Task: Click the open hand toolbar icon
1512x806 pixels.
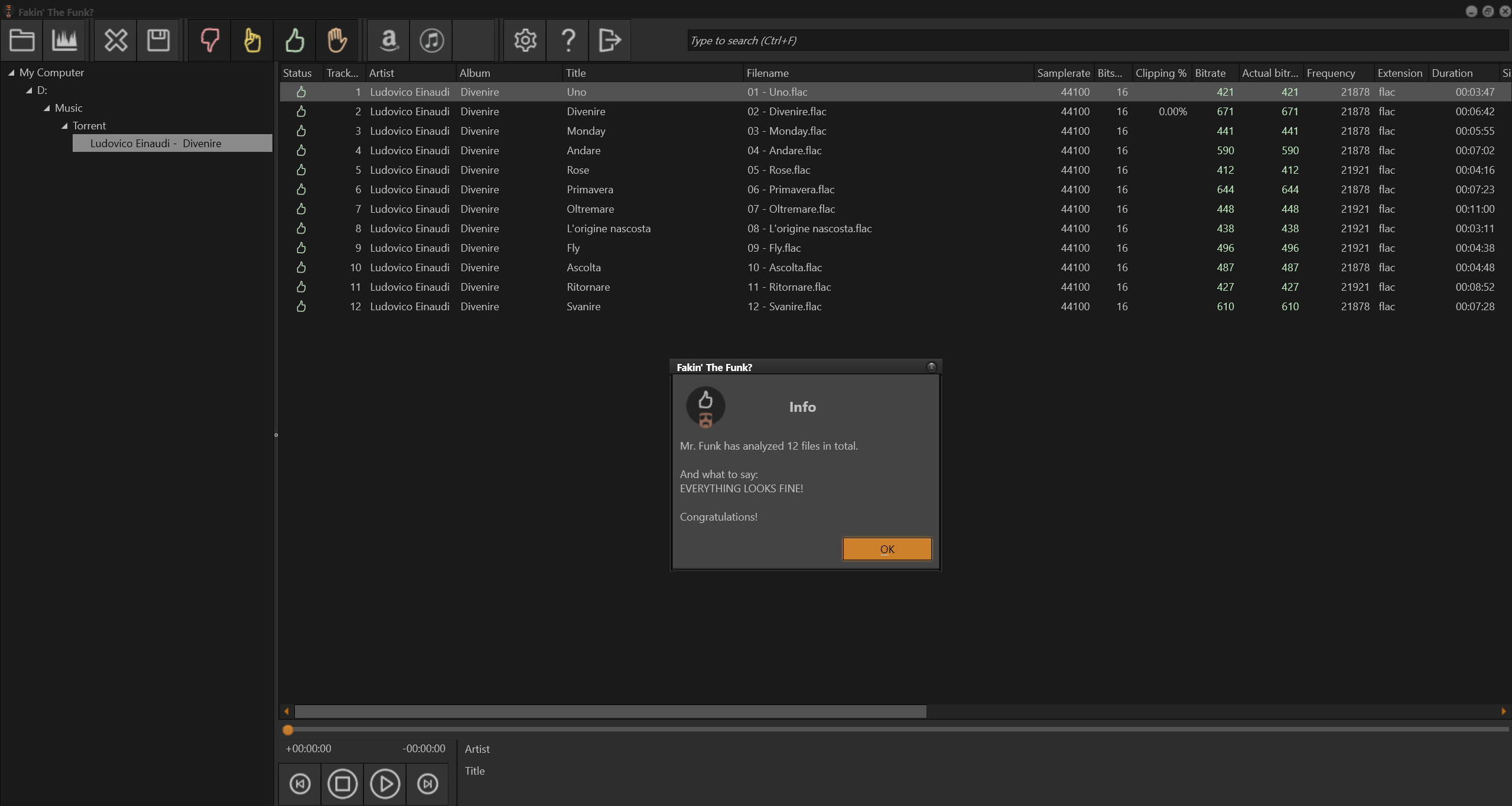Action: point(337,40)
